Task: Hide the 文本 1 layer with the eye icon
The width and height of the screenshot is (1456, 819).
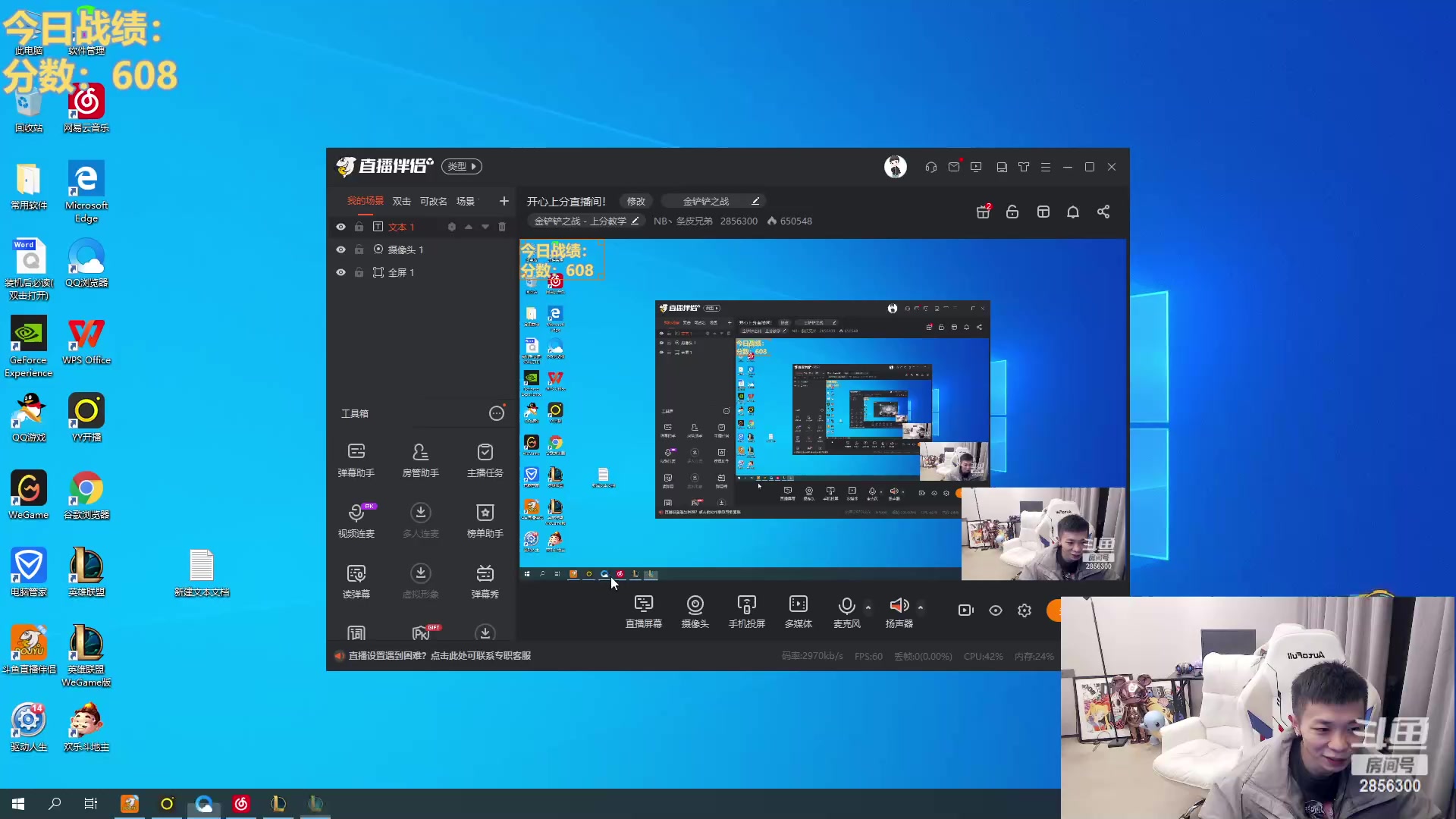Action: (340, 227)
